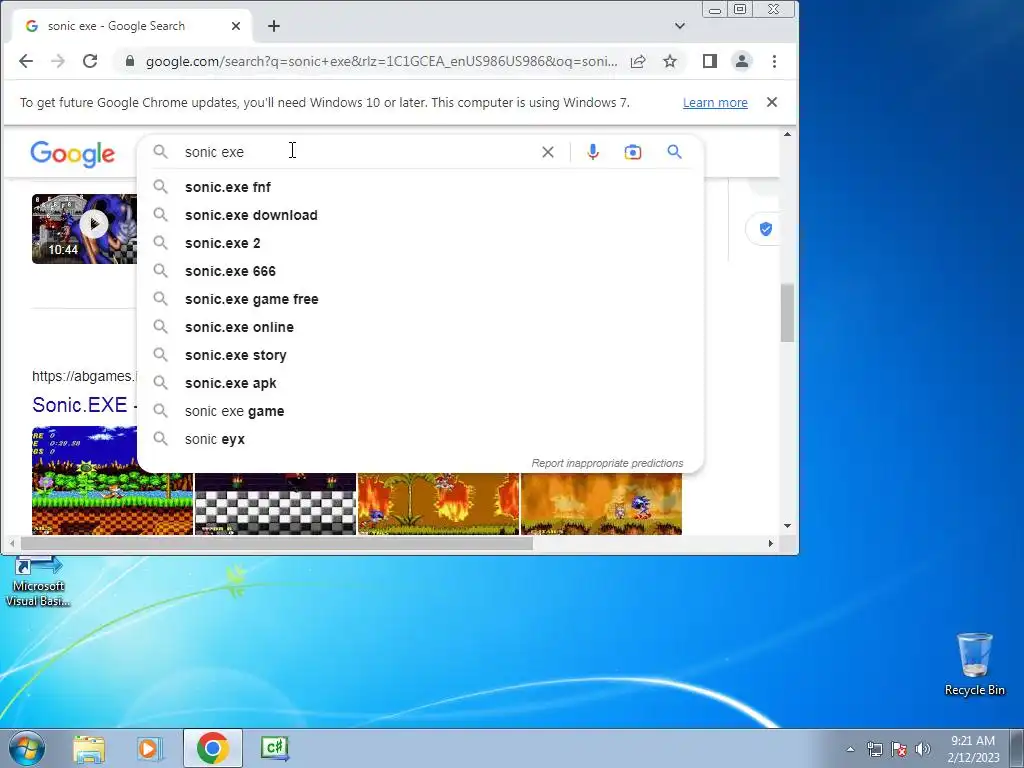
Task: Open a new tab
Action: 274,26
